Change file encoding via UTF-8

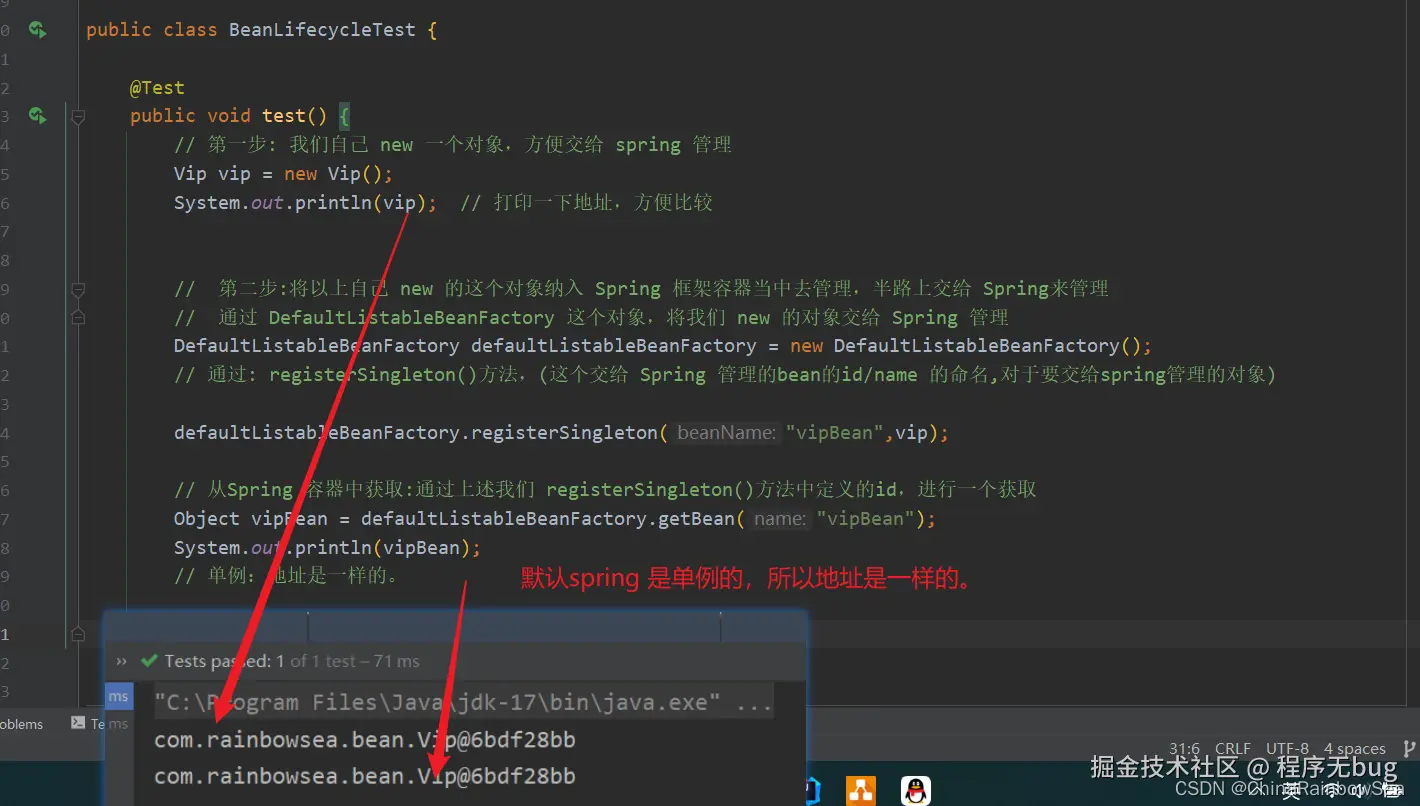click(x=1287, y=748)
